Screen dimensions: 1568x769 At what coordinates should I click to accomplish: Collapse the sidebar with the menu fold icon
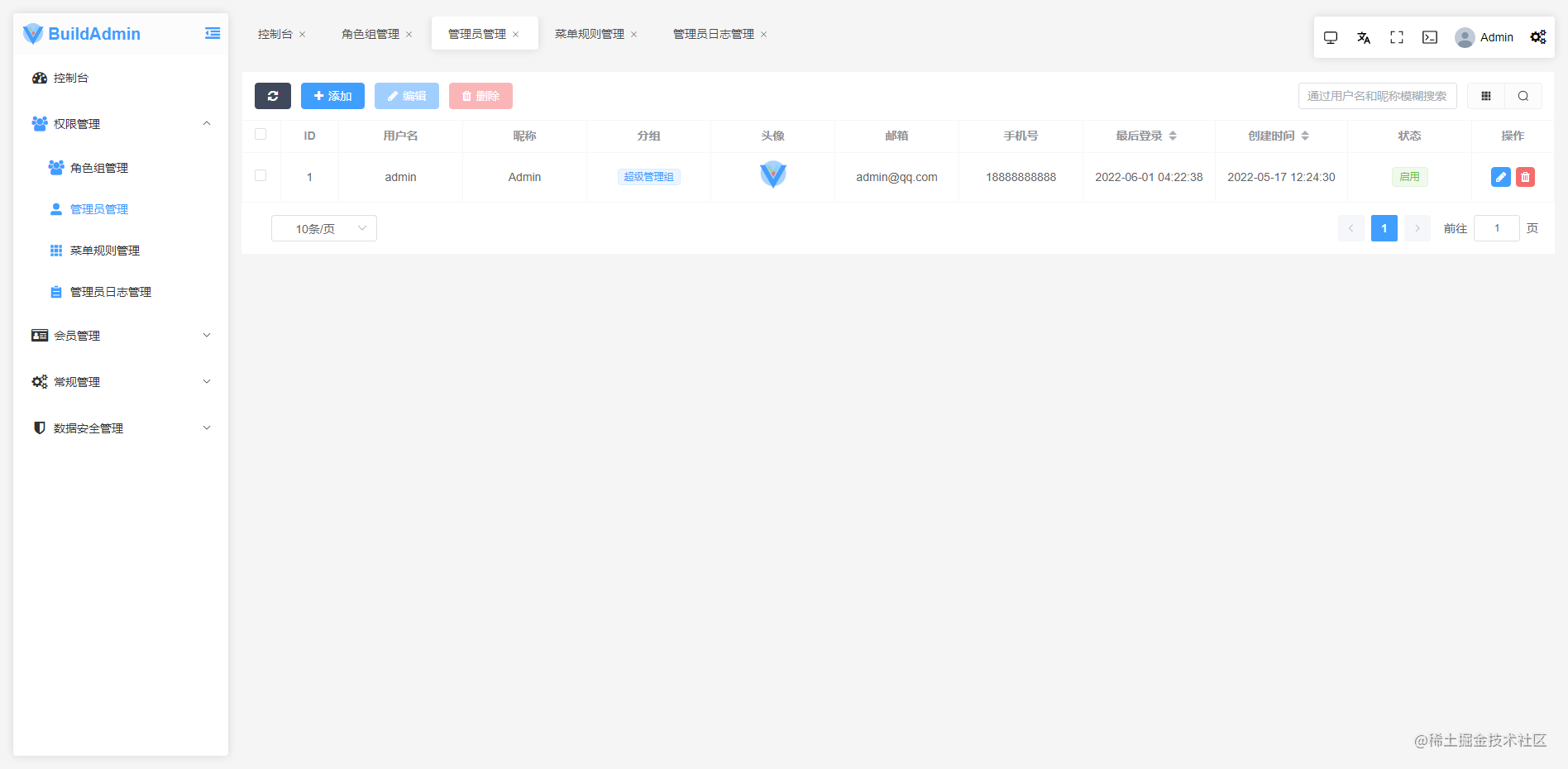pos(213,33)
